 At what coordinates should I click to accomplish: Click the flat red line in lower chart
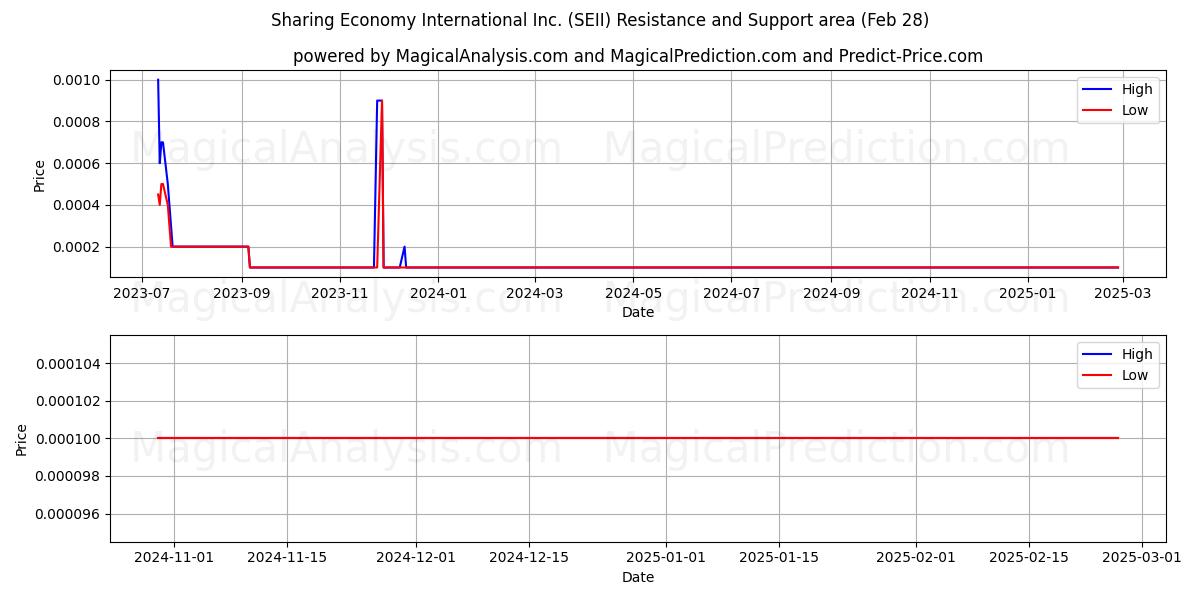point(638,438)
